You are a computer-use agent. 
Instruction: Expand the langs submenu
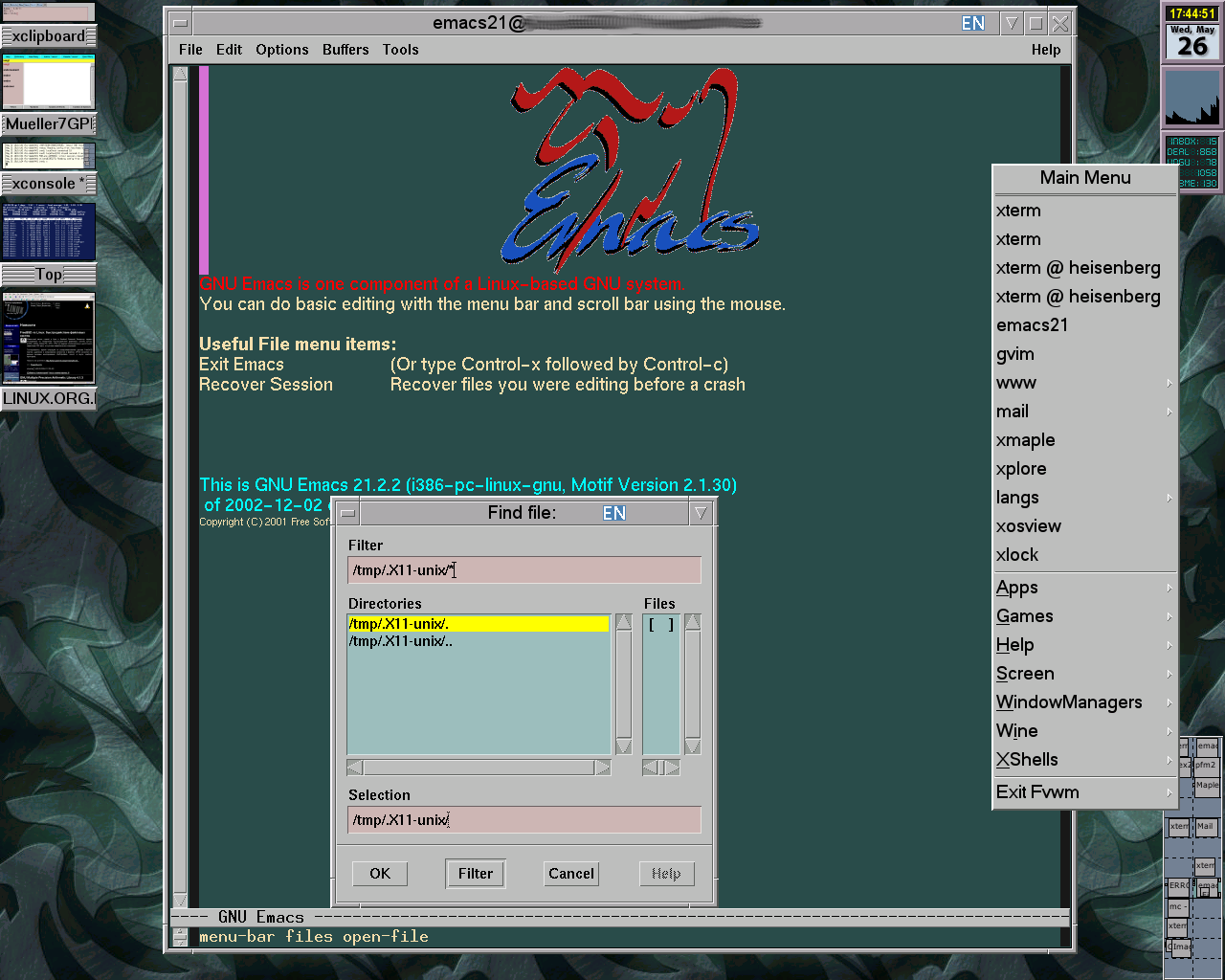click(1084, 498)
